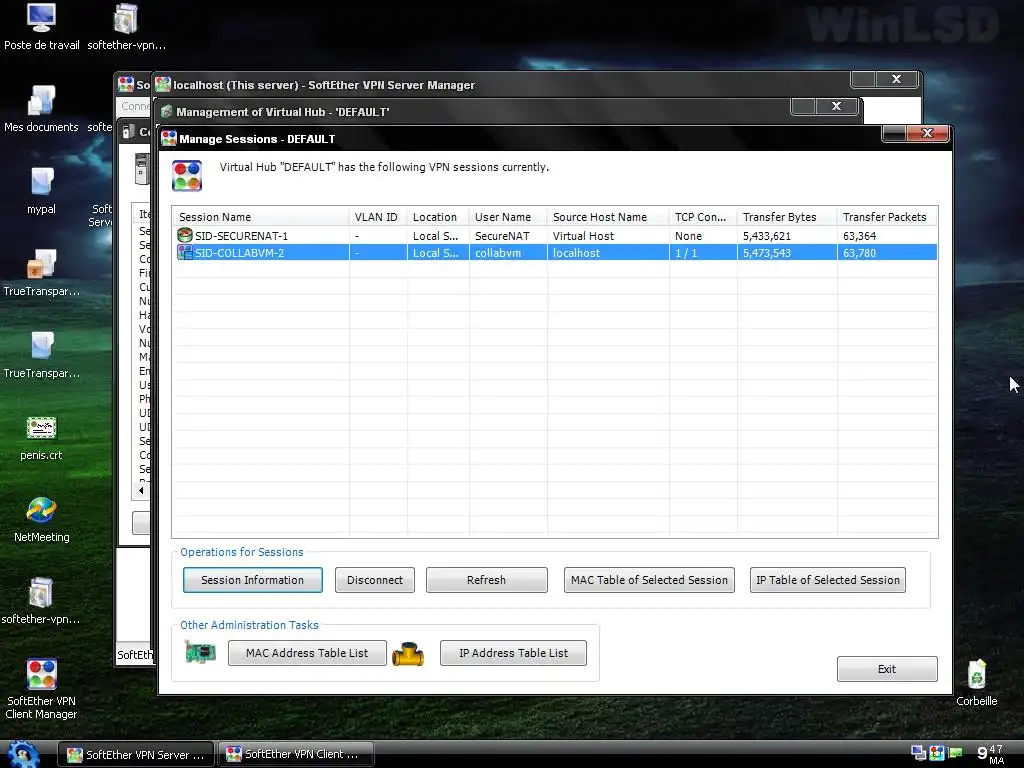Sort by VLAN ID column header
Screen dimensions: 1024x768
click(377, 217)
